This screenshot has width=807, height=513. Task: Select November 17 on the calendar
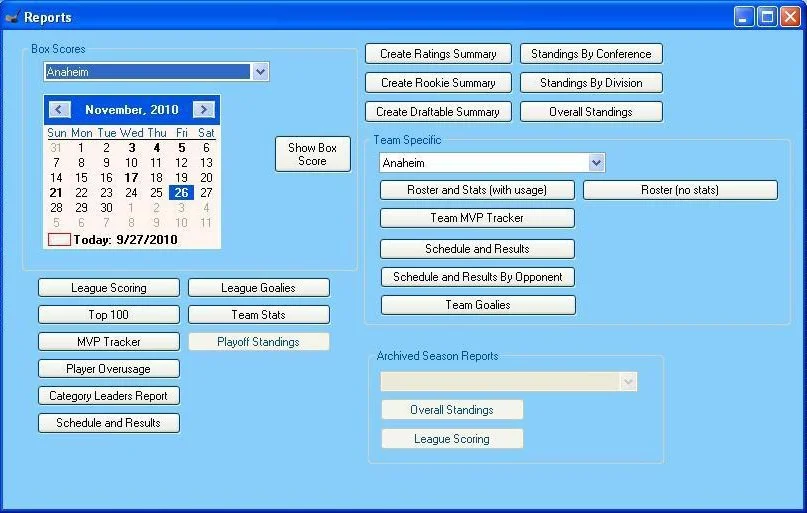point(131,178)
